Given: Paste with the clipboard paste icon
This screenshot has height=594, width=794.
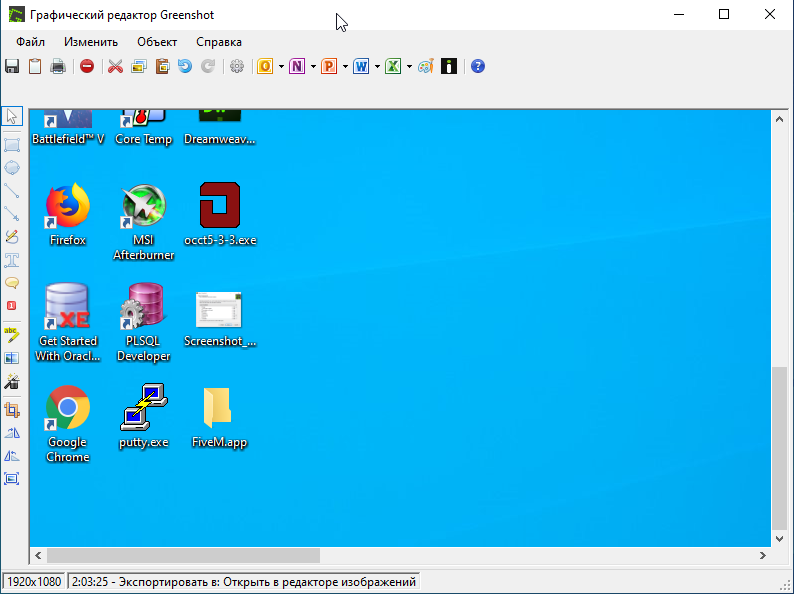Looking at the screenshot, I should (162, 66).
